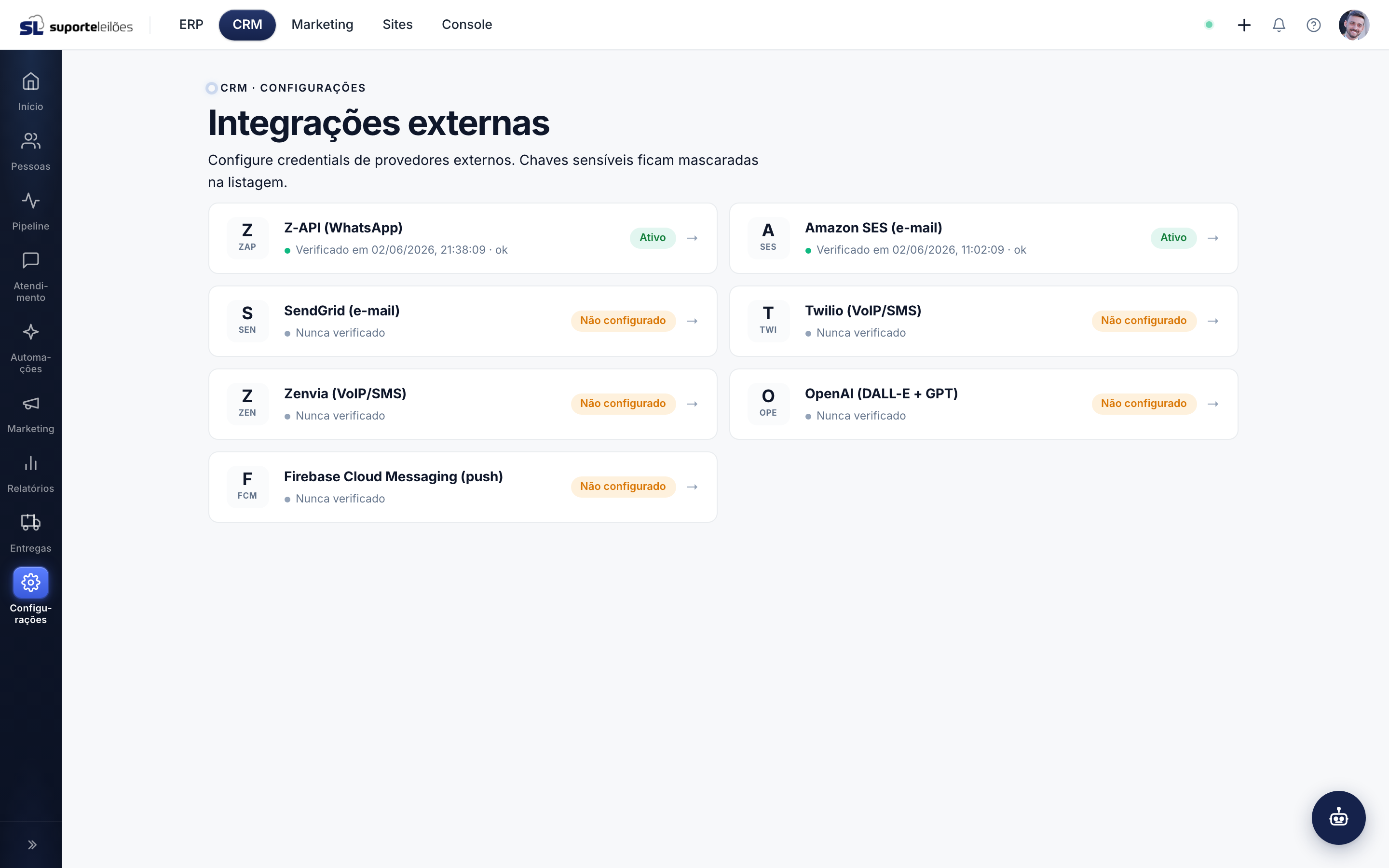Click 'Verificado em 02/06/2026, 21:38:09 · ok' text
This screenshot has width=1389, height=868.
click(x=401, y=250)
